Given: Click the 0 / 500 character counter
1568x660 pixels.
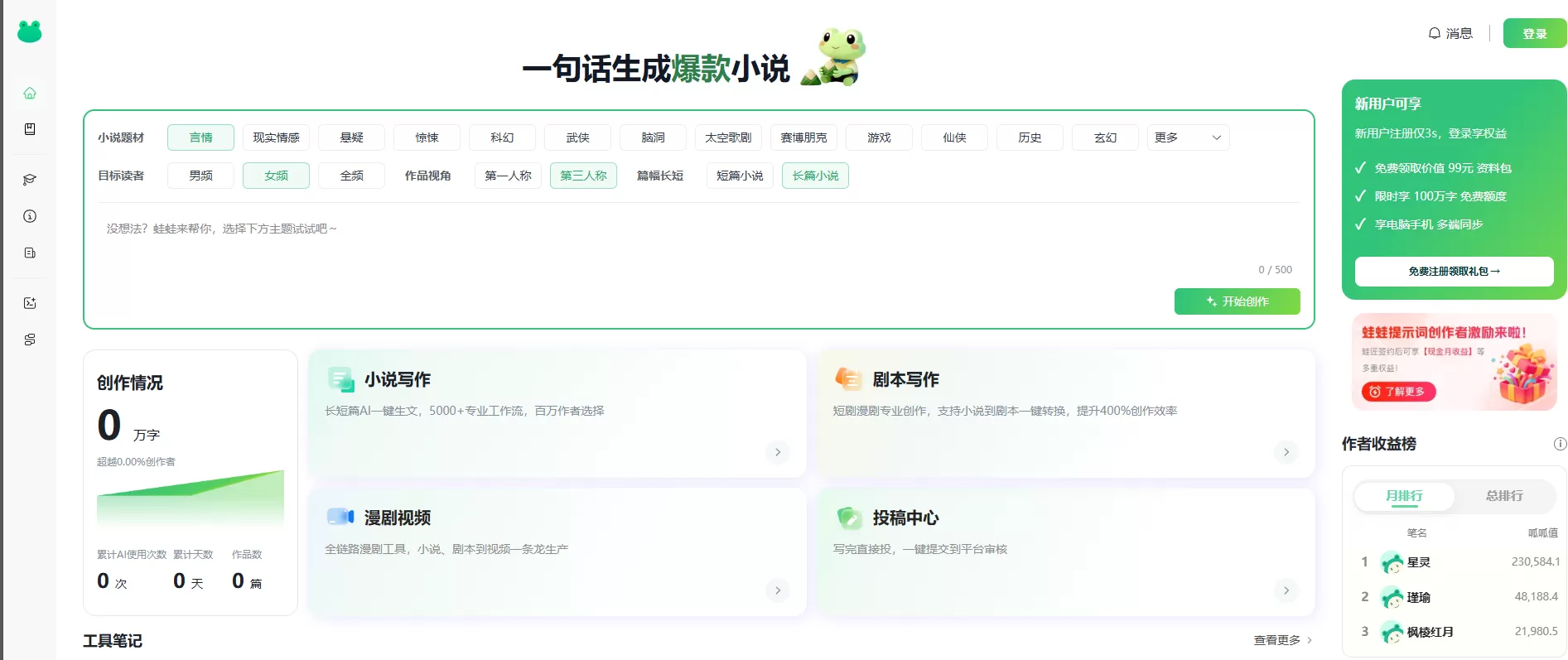Looking at the screenshot, I should pos(1275,270).
